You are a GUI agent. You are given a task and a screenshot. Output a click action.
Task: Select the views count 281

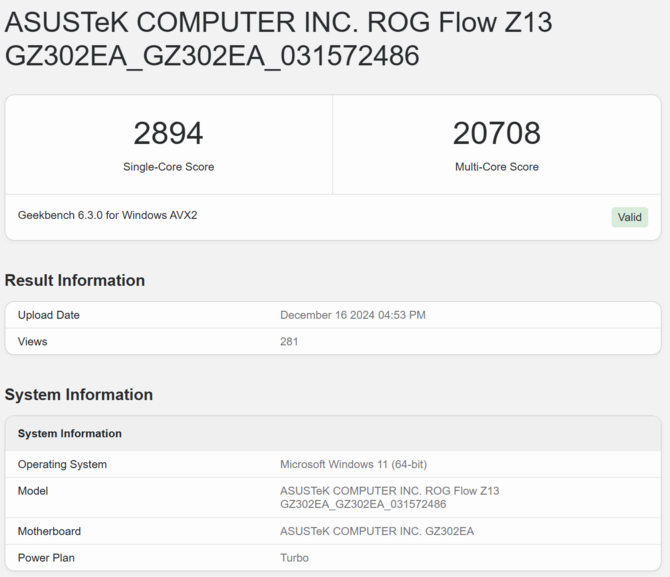[x=289, y=341]
